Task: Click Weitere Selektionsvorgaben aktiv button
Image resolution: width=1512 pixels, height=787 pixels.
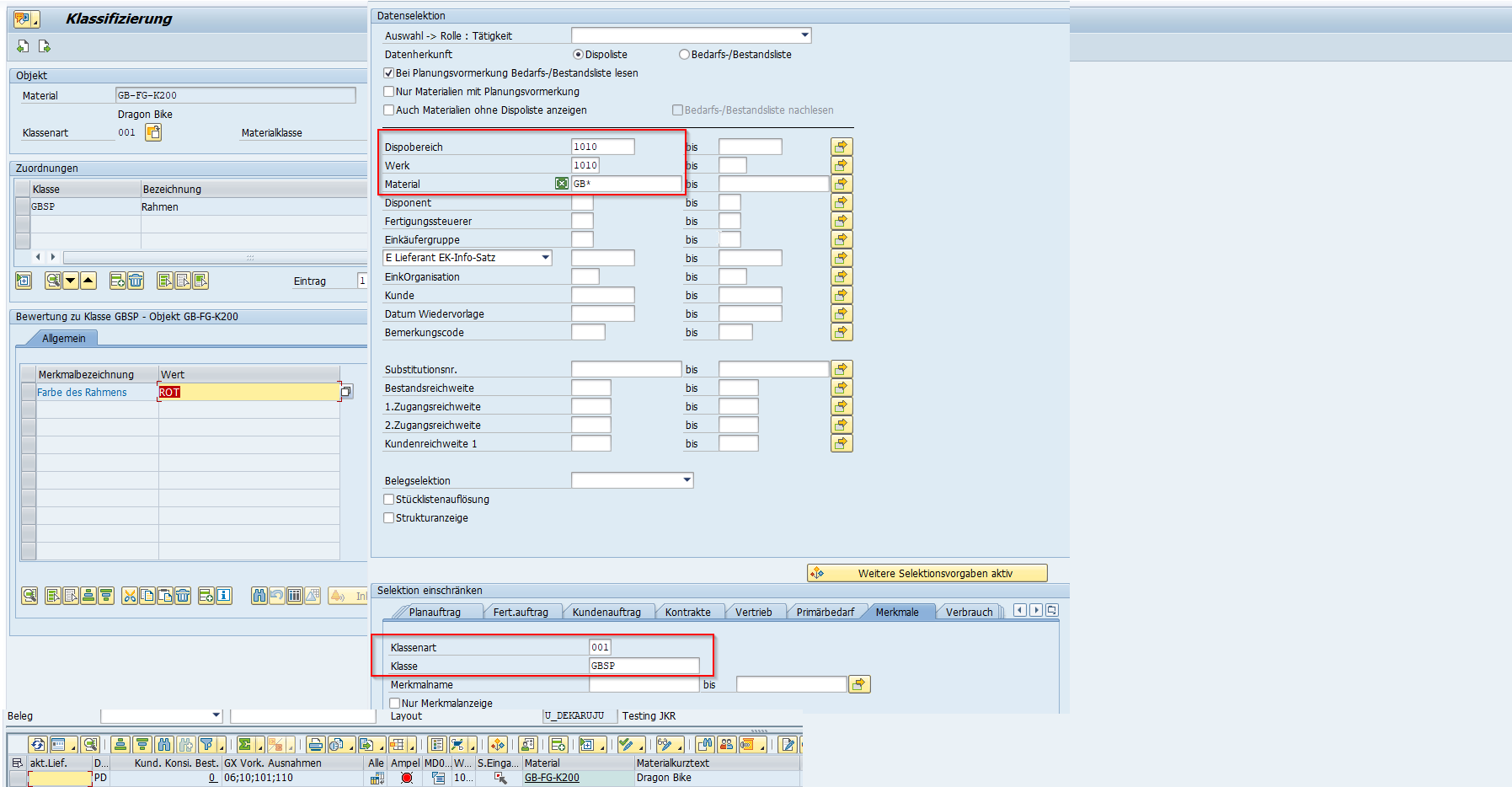Action: point(927,573)
